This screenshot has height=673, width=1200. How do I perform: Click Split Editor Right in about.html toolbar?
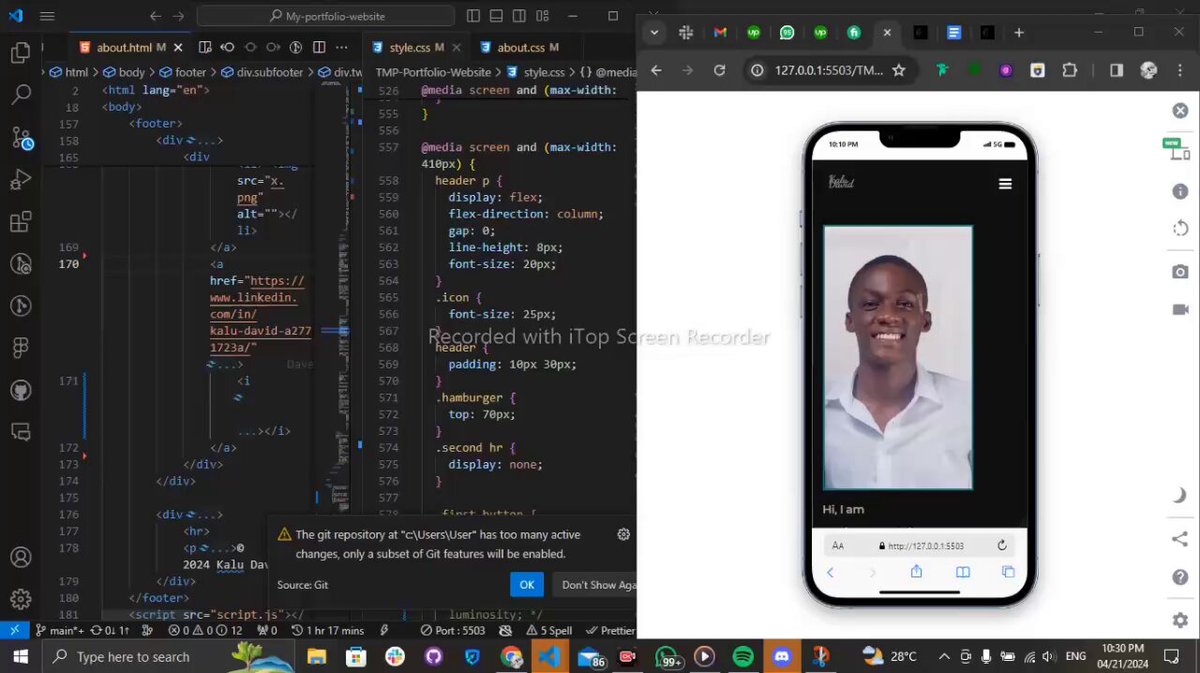coord(319,47)
